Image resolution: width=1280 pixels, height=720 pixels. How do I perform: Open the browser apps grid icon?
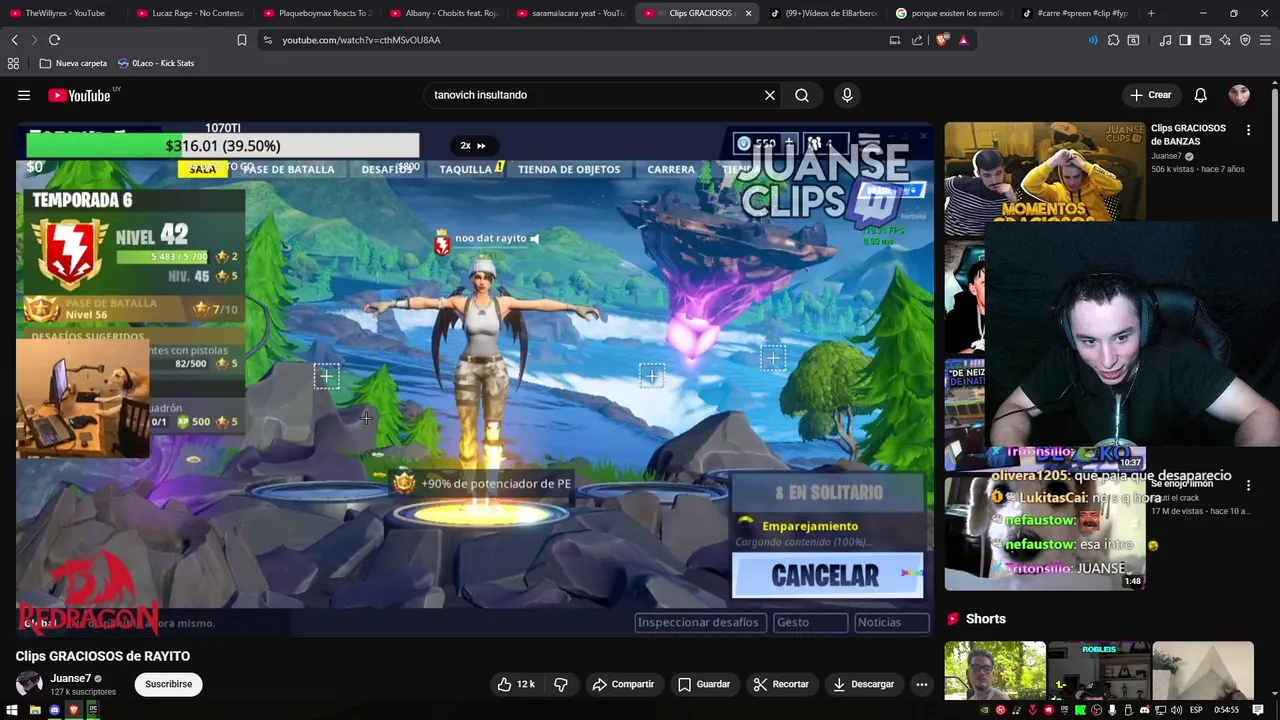13,63
